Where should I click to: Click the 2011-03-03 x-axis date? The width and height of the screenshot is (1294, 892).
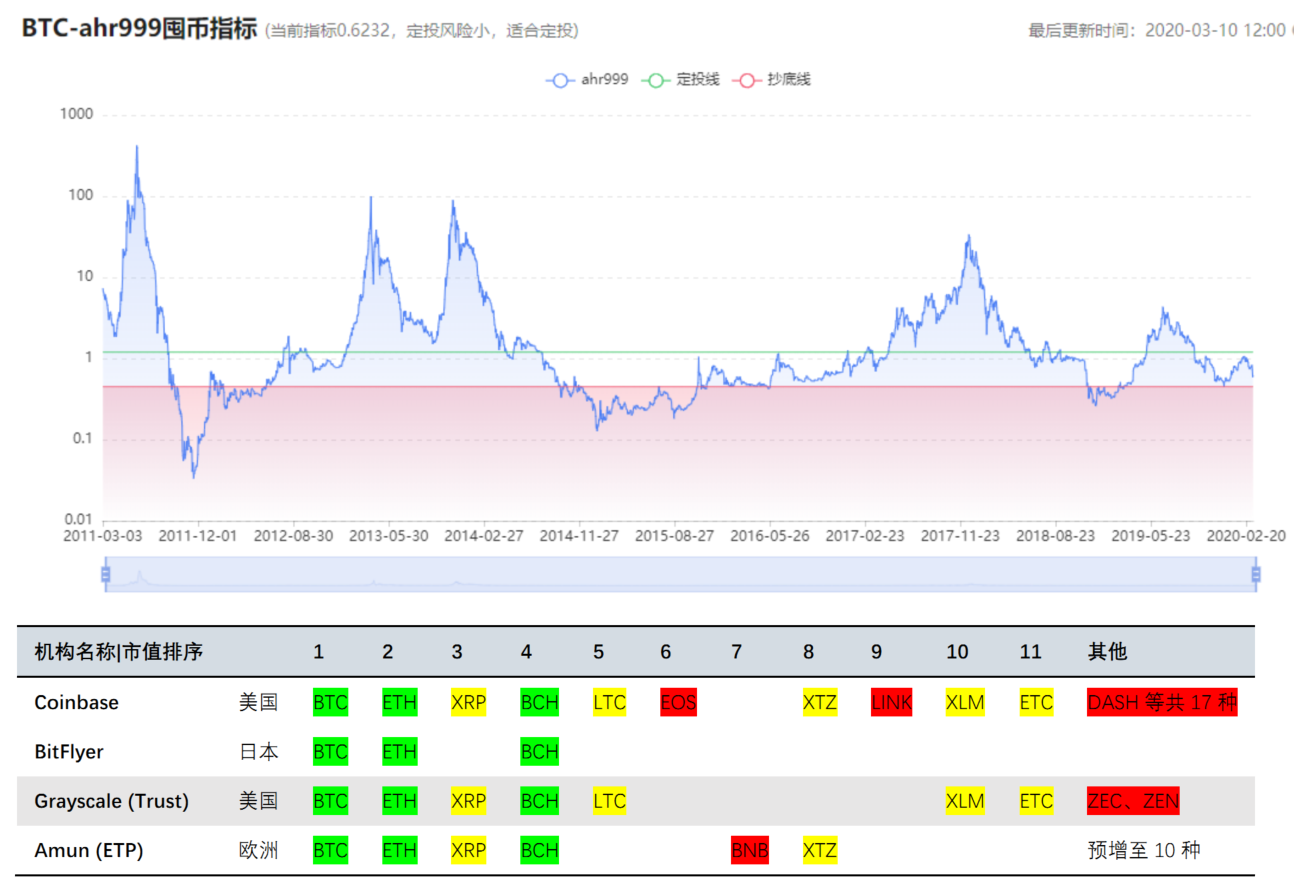point(103,536)
